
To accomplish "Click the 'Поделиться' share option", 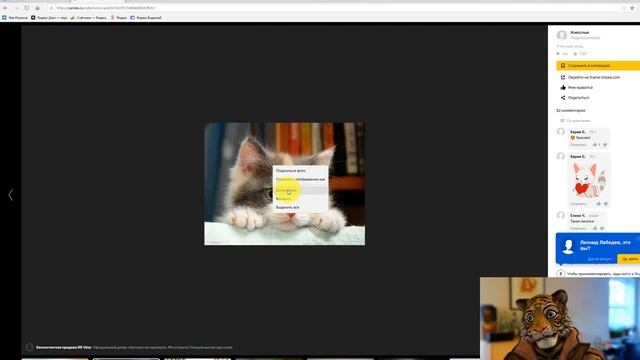I will coord(578,98).
